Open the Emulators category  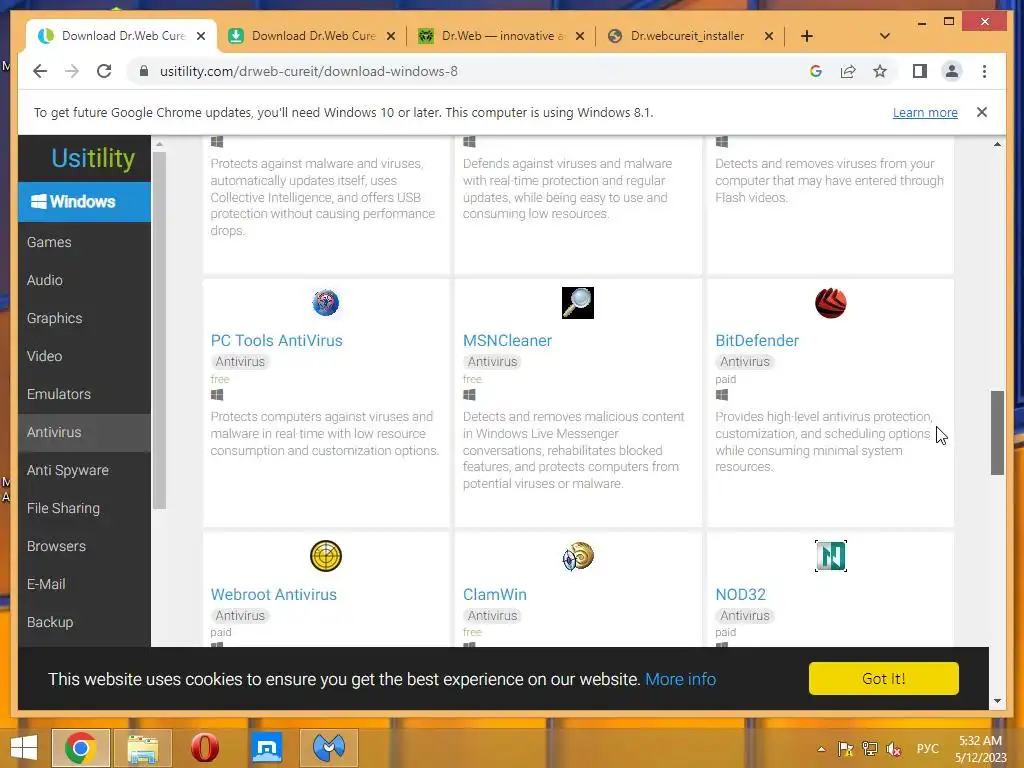84,394
